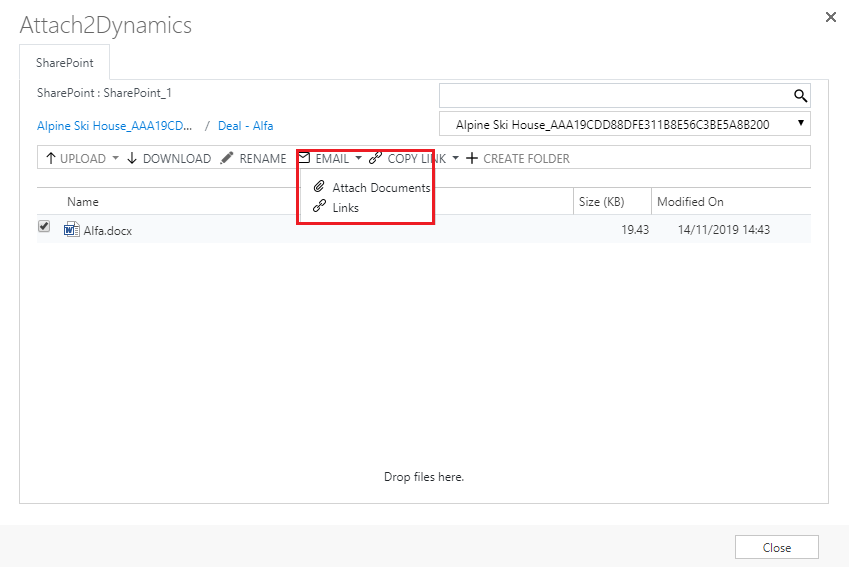This screenshot has width=849, height=567.
Task: Click the 14/11/2019 14:43 modified date
Action: pyautogui.click(x=723, y=230)
